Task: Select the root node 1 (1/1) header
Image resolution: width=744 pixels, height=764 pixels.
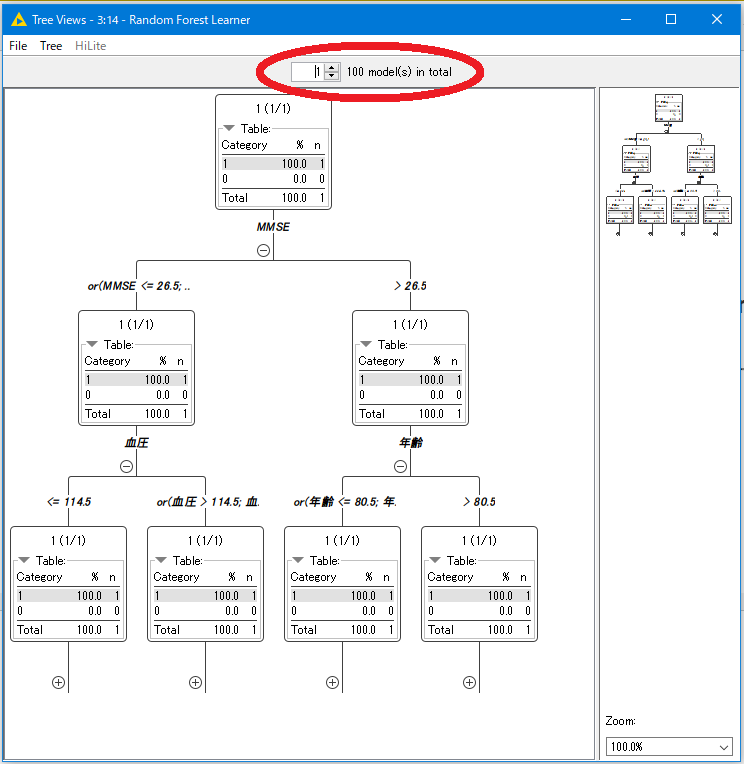Action: coord(273,108)
